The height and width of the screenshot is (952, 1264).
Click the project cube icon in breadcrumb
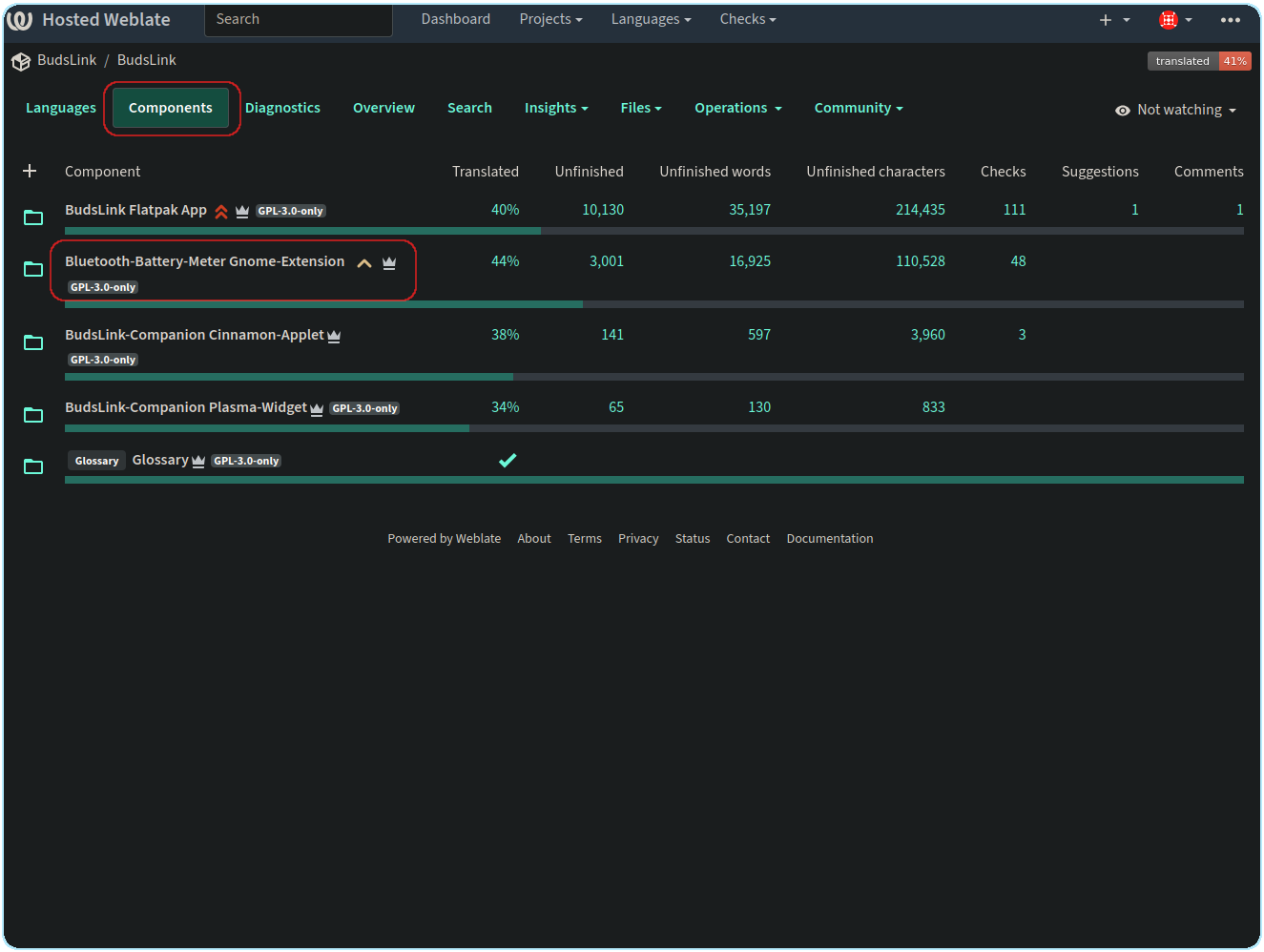[x=21, y=61]
